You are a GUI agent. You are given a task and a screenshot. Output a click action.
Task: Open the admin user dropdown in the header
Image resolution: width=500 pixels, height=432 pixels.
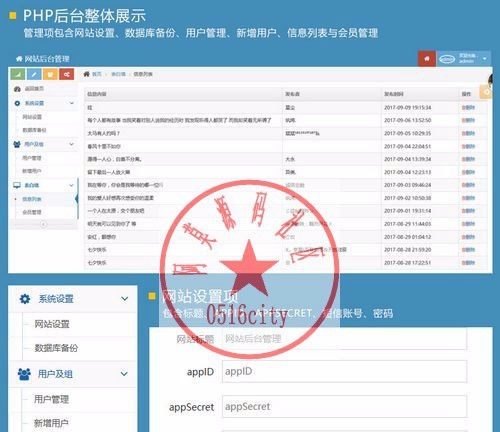[x=464, y=59]
